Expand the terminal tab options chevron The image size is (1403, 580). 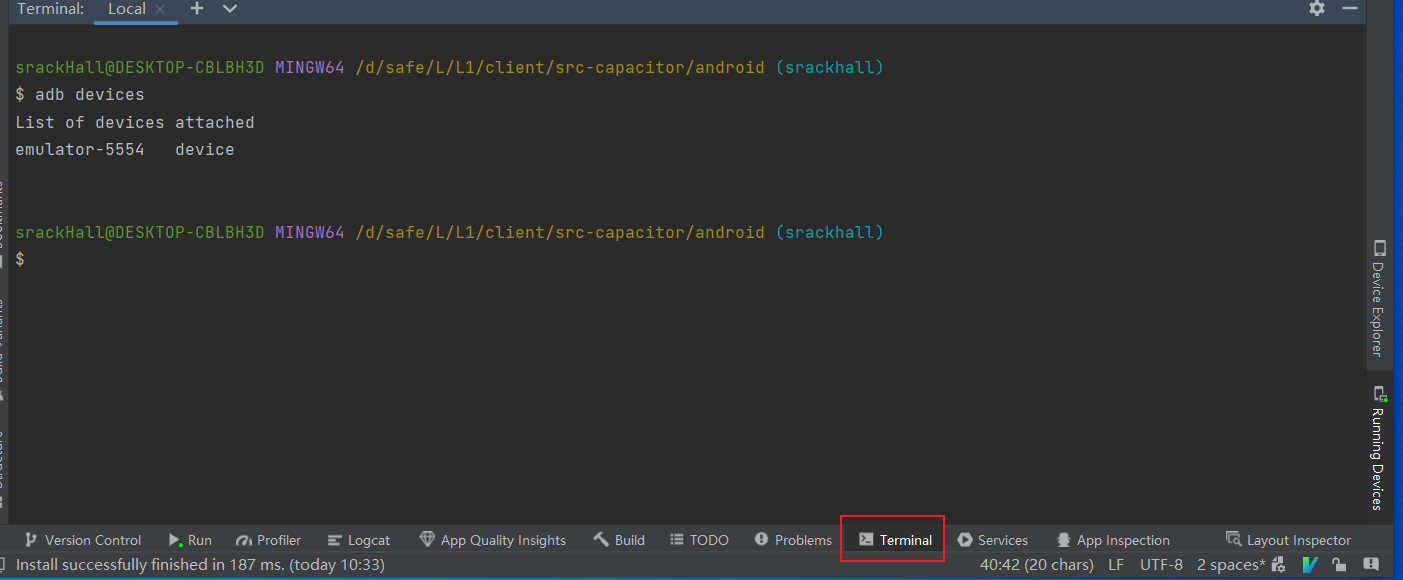coord(230,8)
